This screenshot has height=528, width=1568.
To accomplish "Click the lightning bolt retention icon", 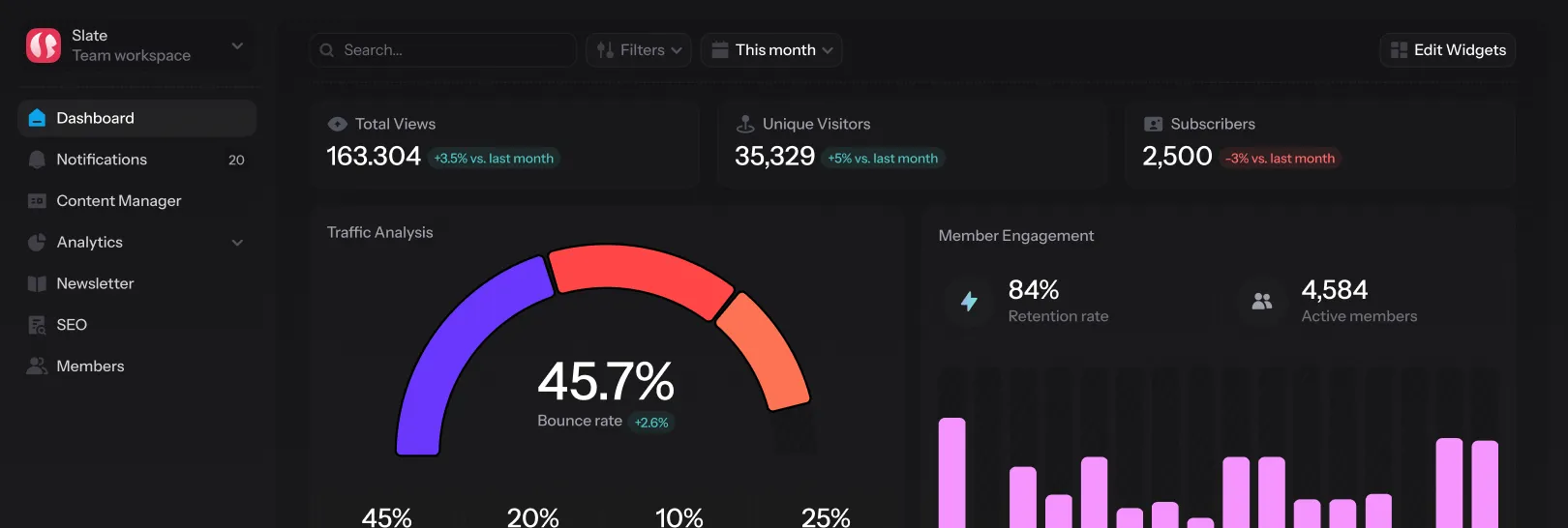I will 969,301.
